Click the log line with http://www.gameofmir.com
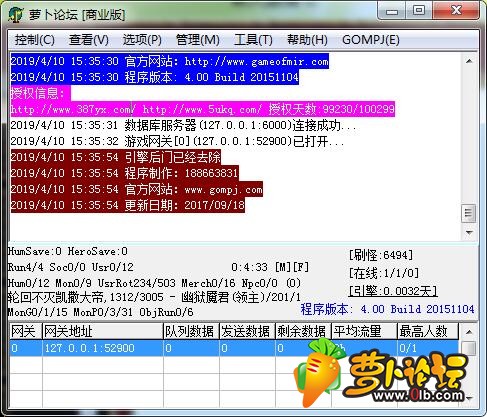The image size is (487, 417). 169,61
